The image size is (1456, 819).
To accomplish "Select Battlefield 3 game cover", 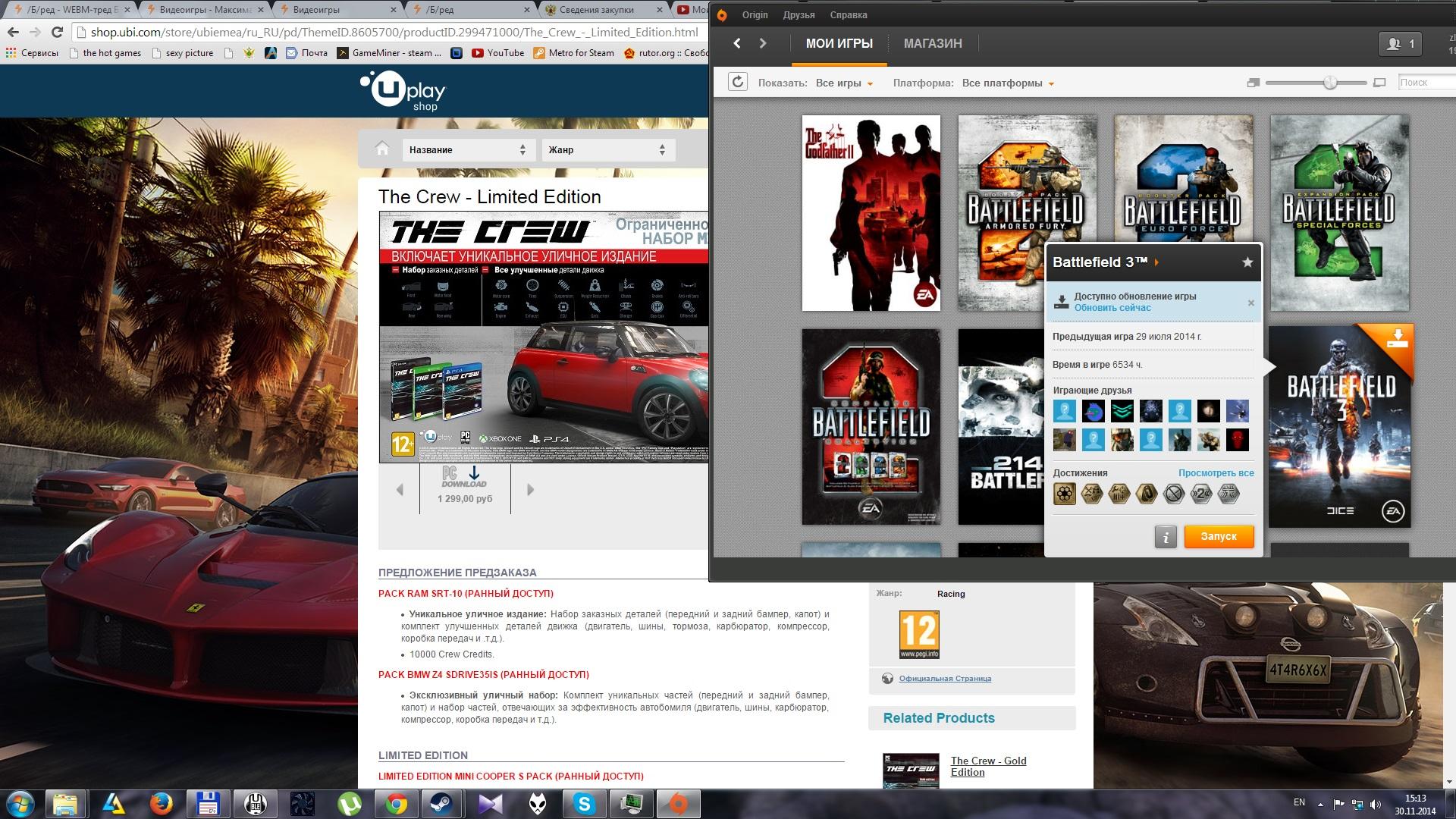I will (1341, 427).
